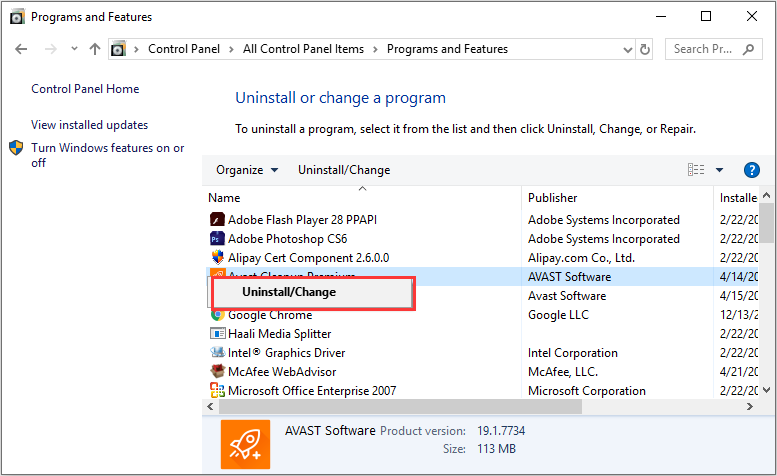Expand the chevron before Control Panel breadcrumb
Image resolution: width=777 pixels, height=476 pixels.
(x=136, y=49)
